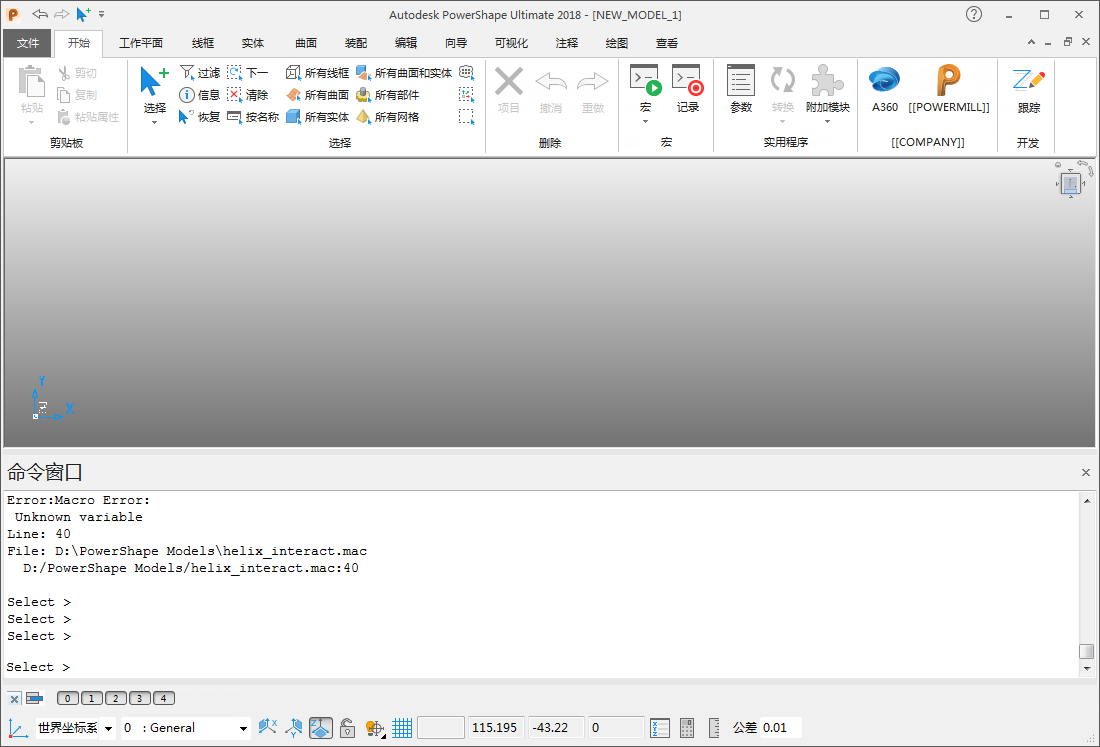This screenshot has height=747, width=1100.
Task: Click 恢复 to restore the selection
Action: click(x=200, y=116)
